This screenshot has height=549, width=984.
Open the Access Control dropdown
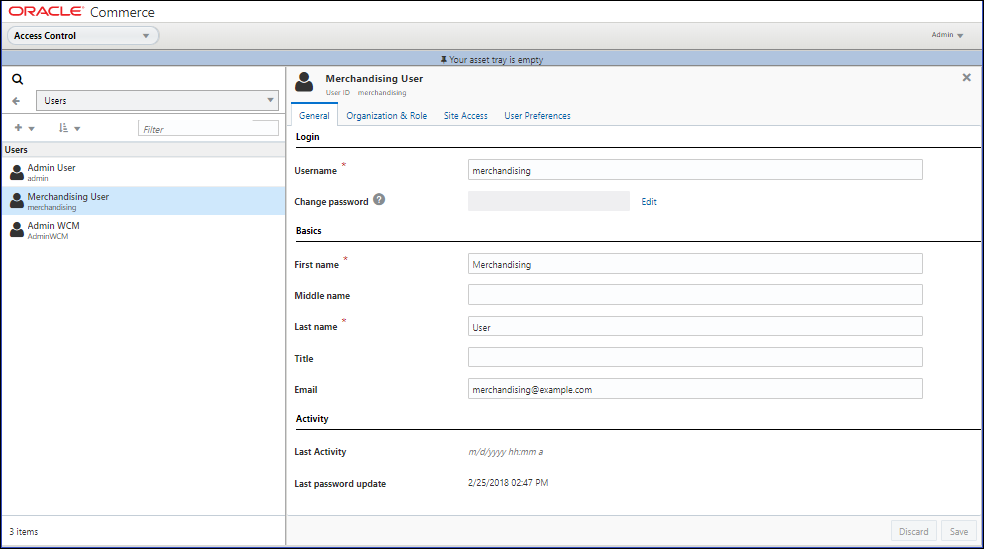click(82, 36)
